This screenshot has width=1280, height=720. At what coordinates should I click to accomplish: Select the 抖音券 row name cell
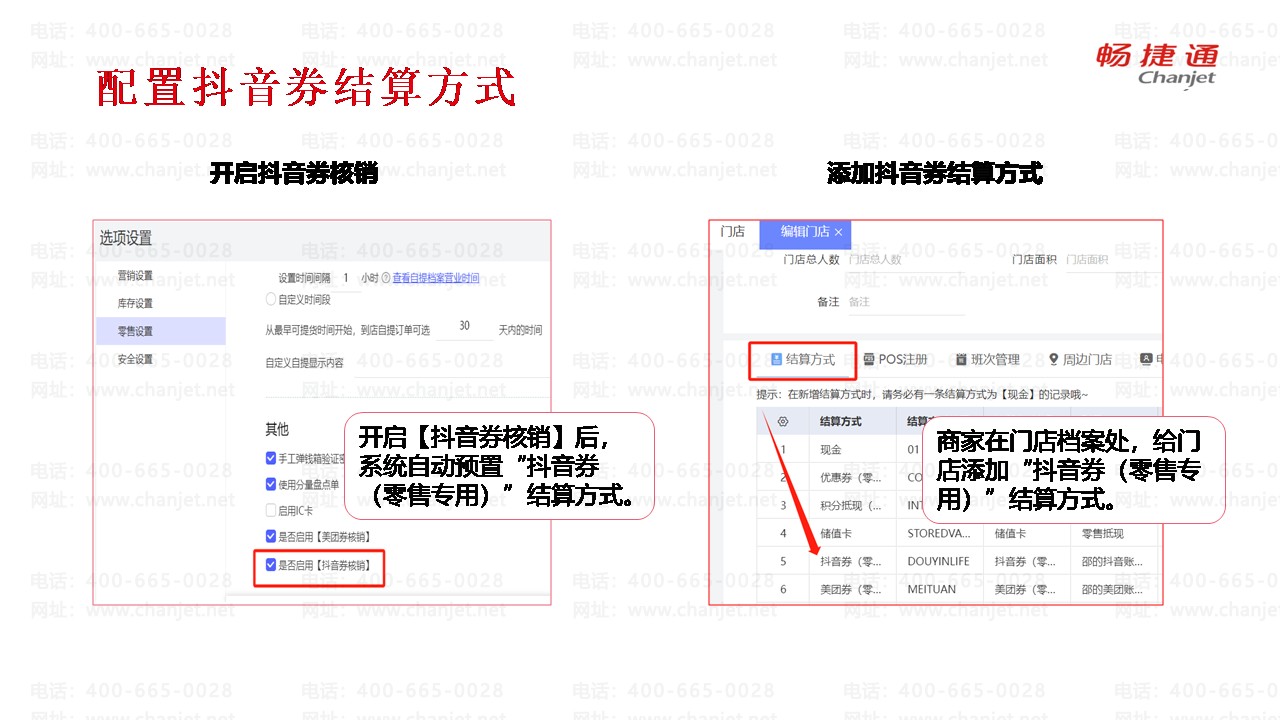(x=852, y=562)
